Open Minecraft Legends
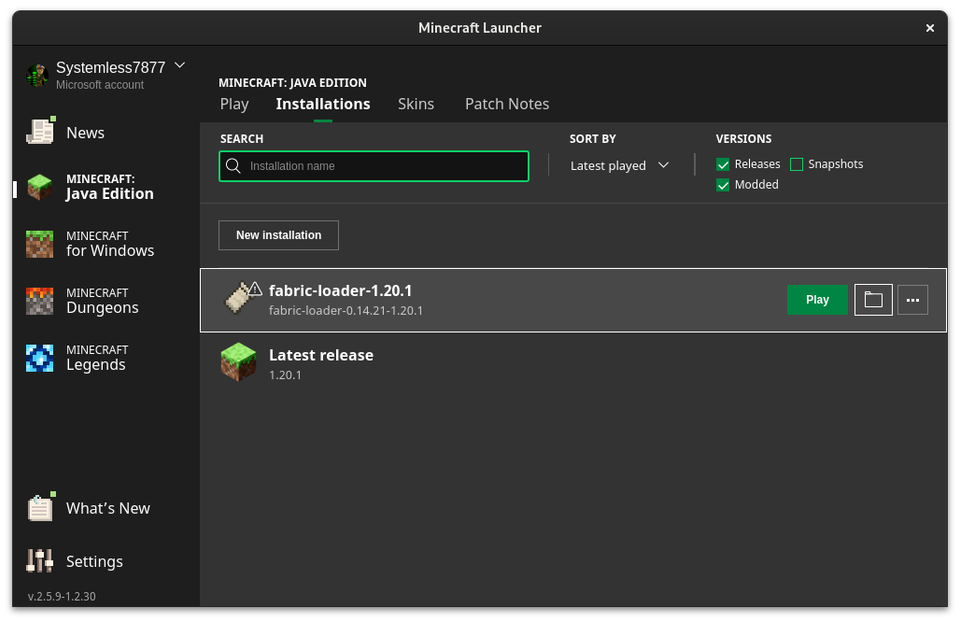The height and width of the screenshot is (622, 960). click(100, 357)
